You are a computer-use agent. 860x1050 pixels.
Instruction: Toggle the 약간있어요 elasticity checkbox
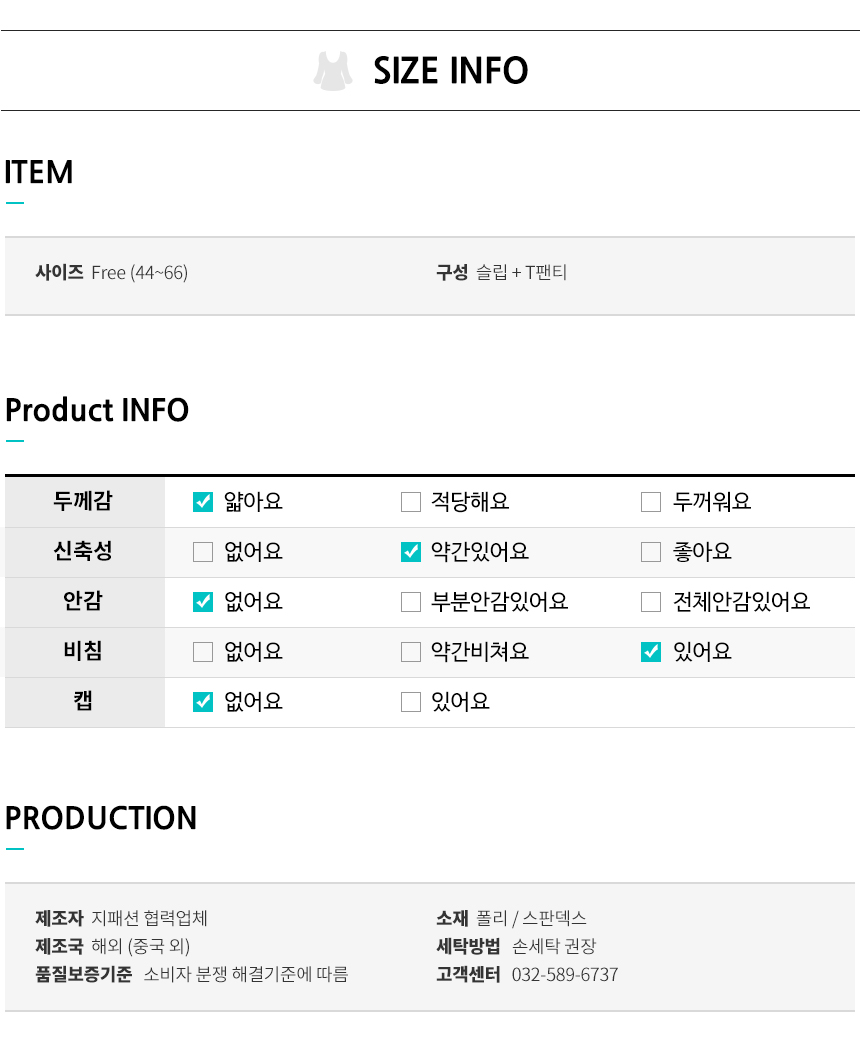(411, 552)
